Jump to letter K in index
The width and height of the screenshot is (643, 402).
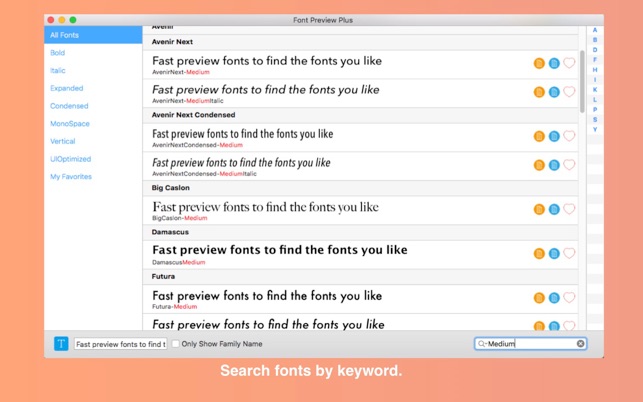tap(595, 89)
